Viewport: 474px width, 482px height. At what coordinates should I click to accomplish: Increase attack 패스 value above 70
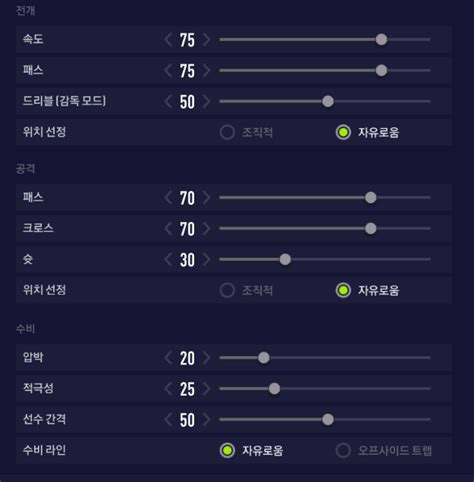click(206, 198)
